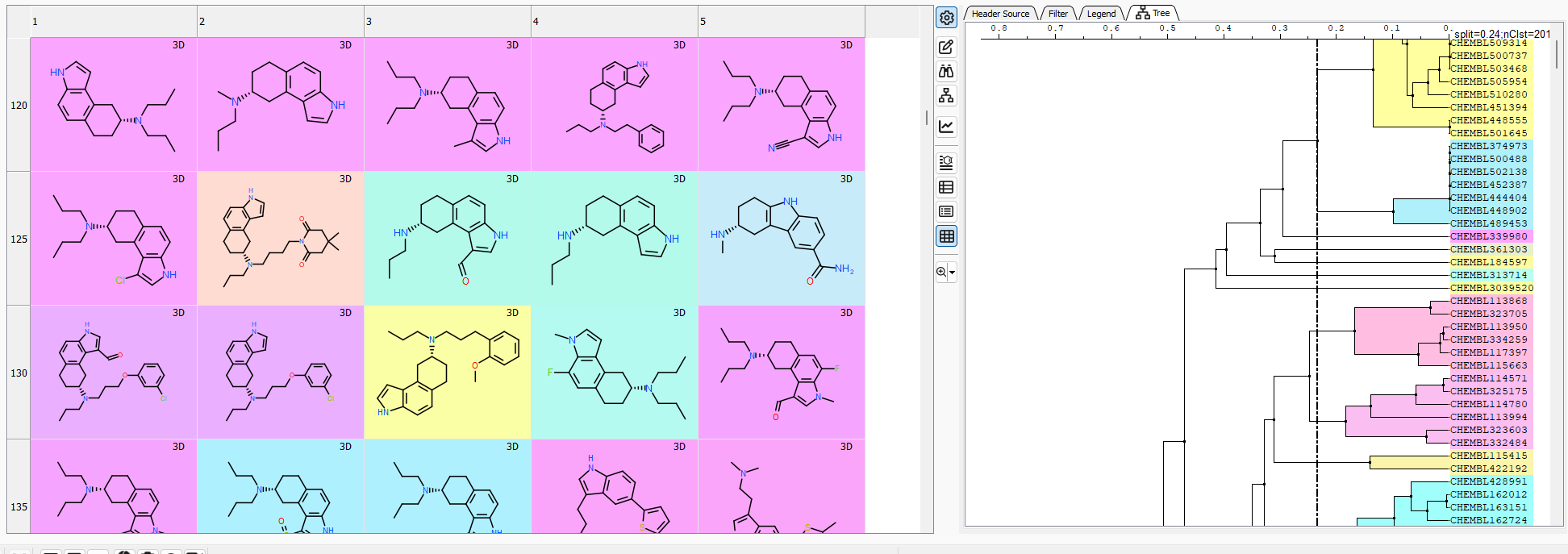Click the split=0.24 nClst=201 label
Image resolution: width=1568 pixels, height=554 pixels.
point(1502,34)
